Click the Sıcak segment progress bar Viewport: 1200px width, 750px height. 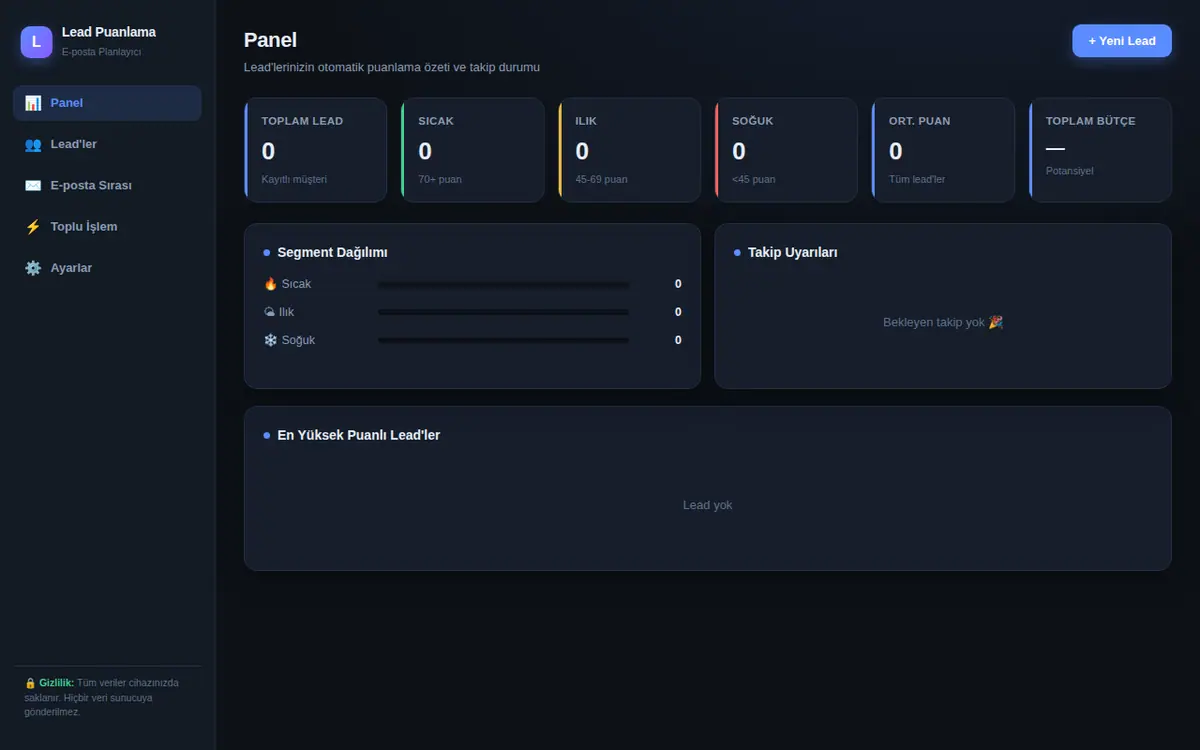[x=504, y=285]
